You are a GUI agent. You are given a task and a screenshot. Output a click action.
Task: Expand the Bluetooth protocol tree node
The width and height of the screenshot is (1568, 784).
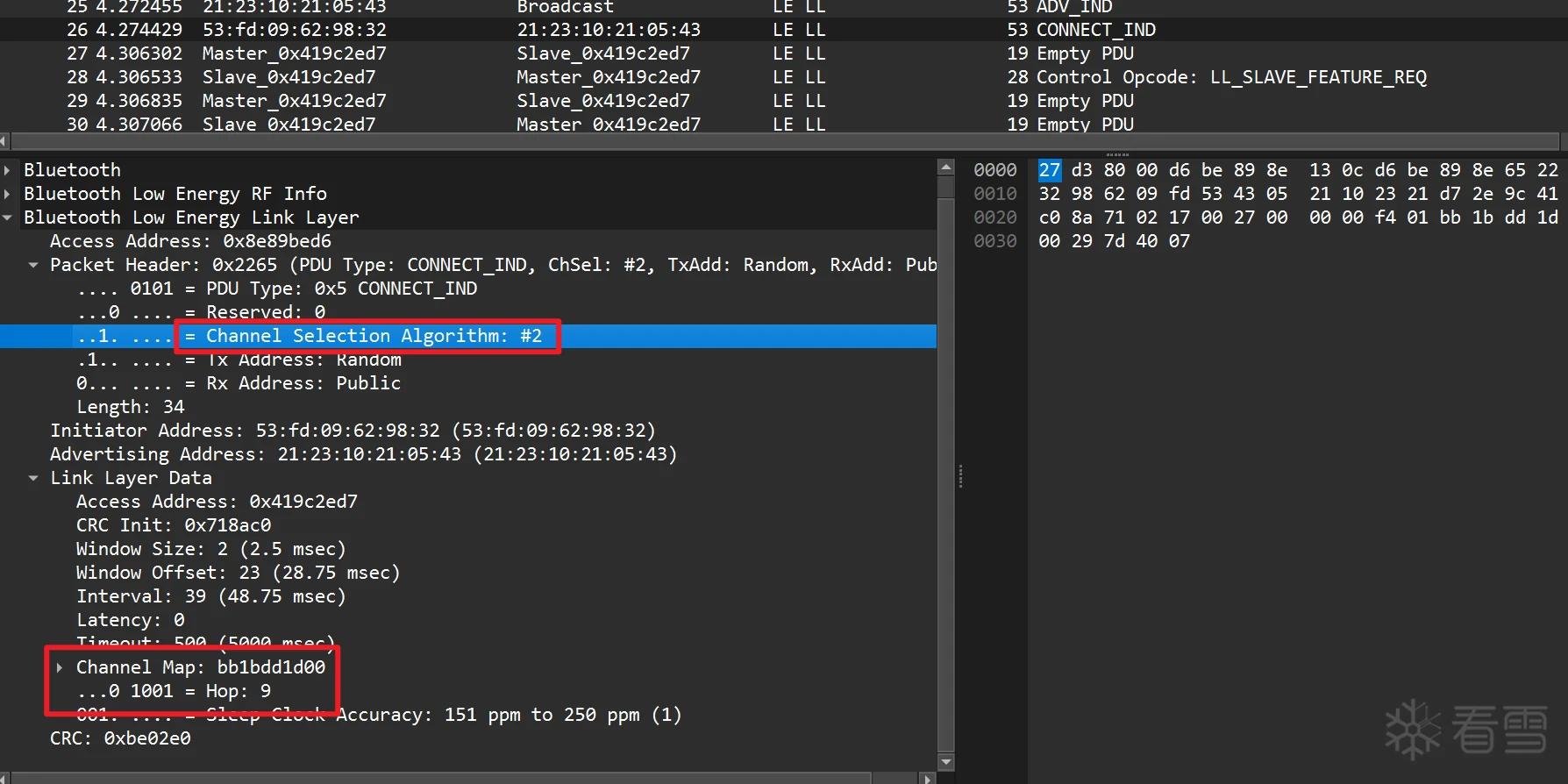[7, 170]
